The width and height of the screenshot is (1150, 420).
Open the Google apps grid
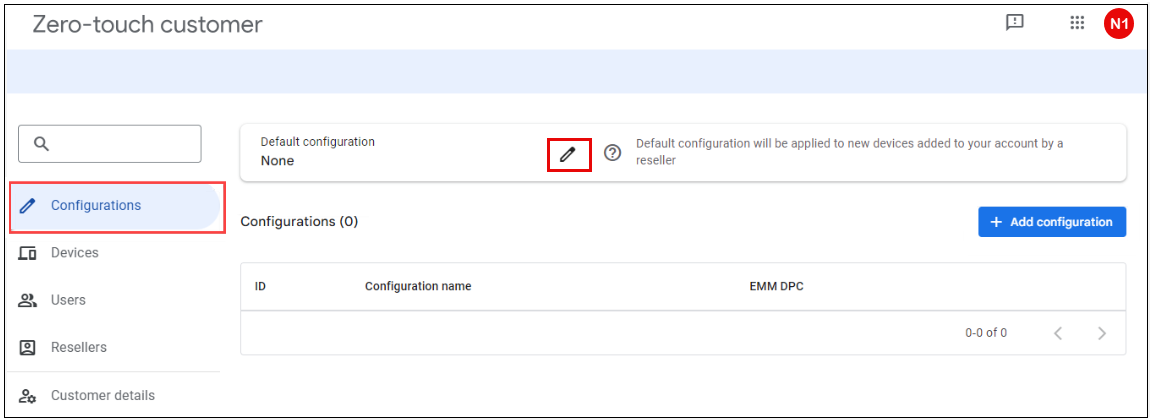1077,23
